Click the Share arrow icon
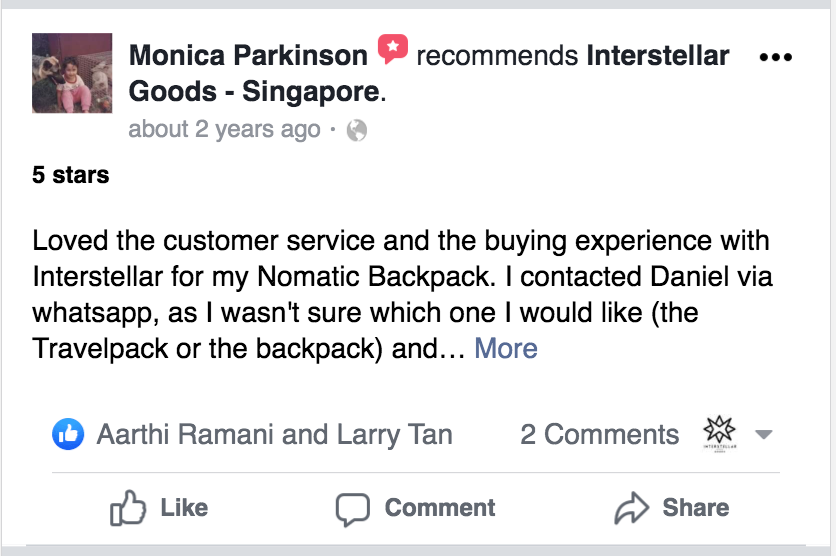 (x=632, y=509)
